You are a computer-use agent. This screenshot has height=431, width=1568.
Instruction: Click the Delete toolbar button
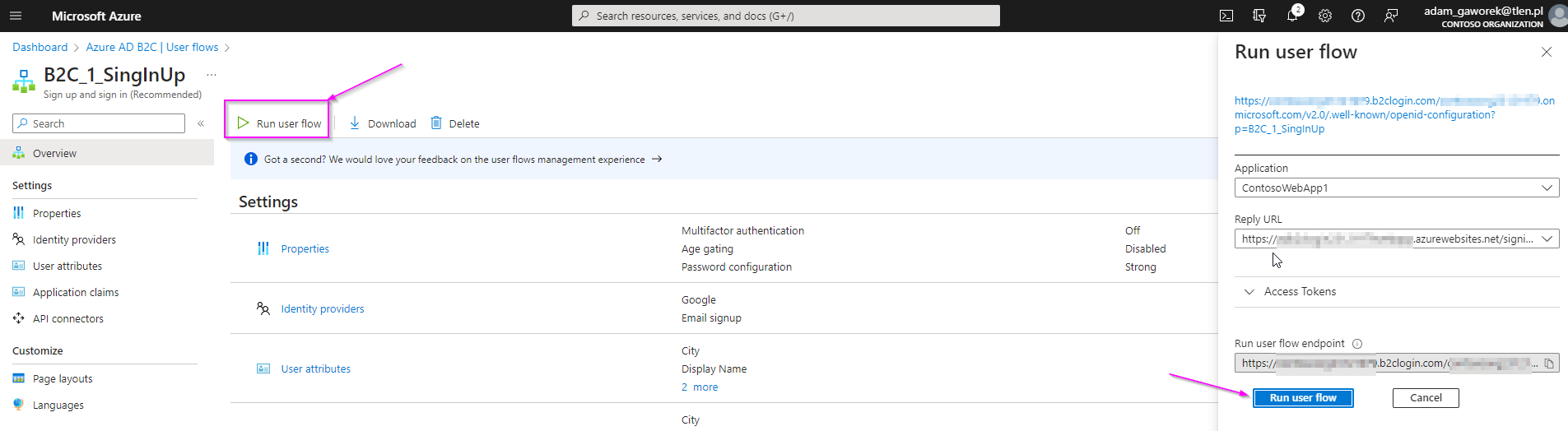[x=455, y=123]
